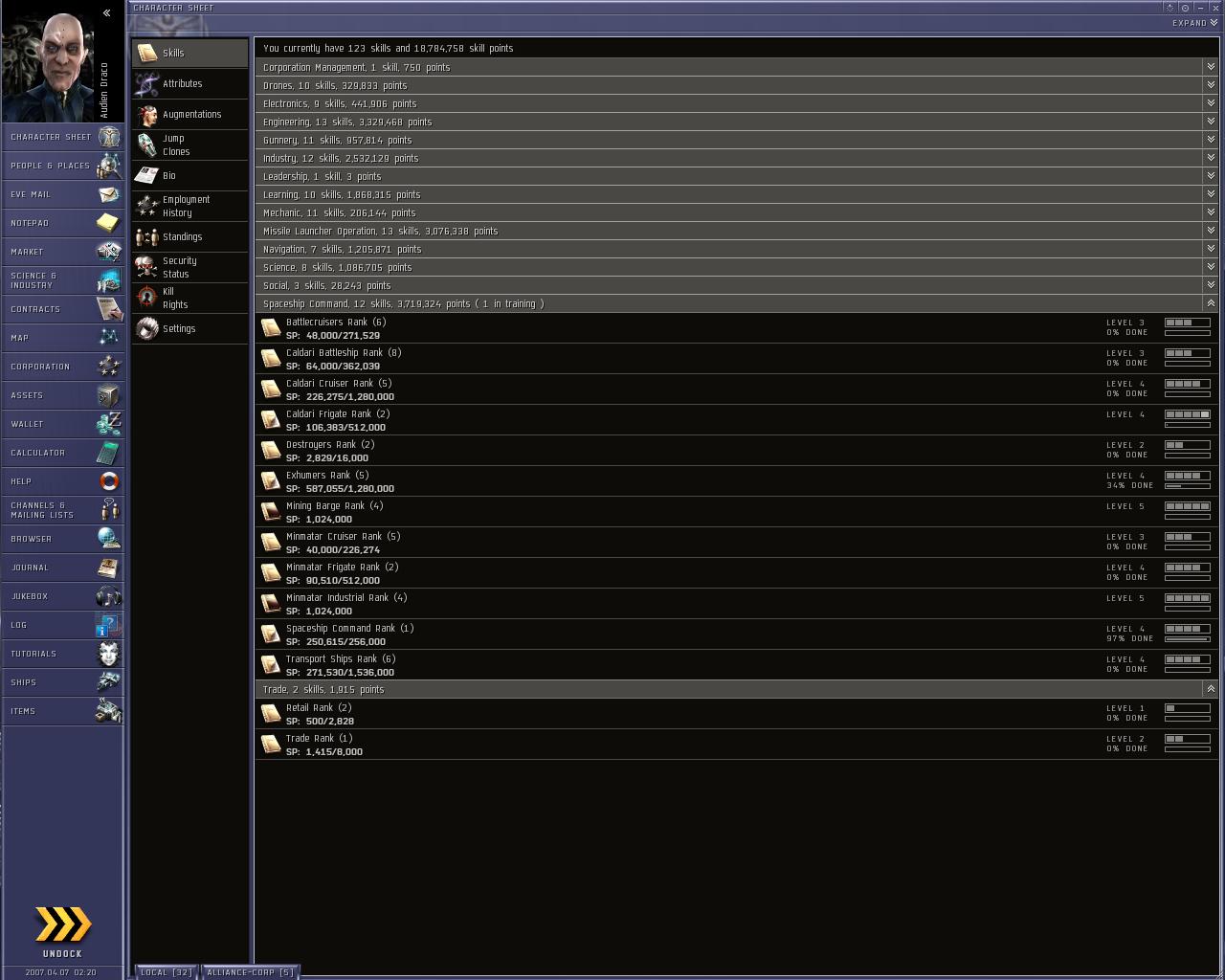The width and height of the screenshot is (1225, 980).
Task: Switch to the Jump Clones tab
Action: click(x=190, y=145)
